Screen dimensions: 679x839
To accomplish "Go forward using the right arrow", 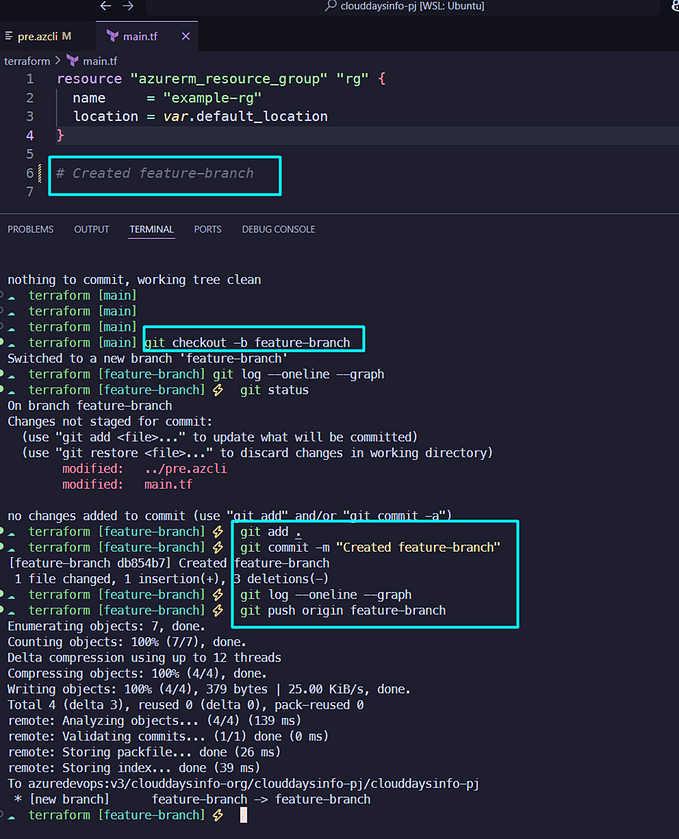I will pyautogui.click(x=128, y=6).
